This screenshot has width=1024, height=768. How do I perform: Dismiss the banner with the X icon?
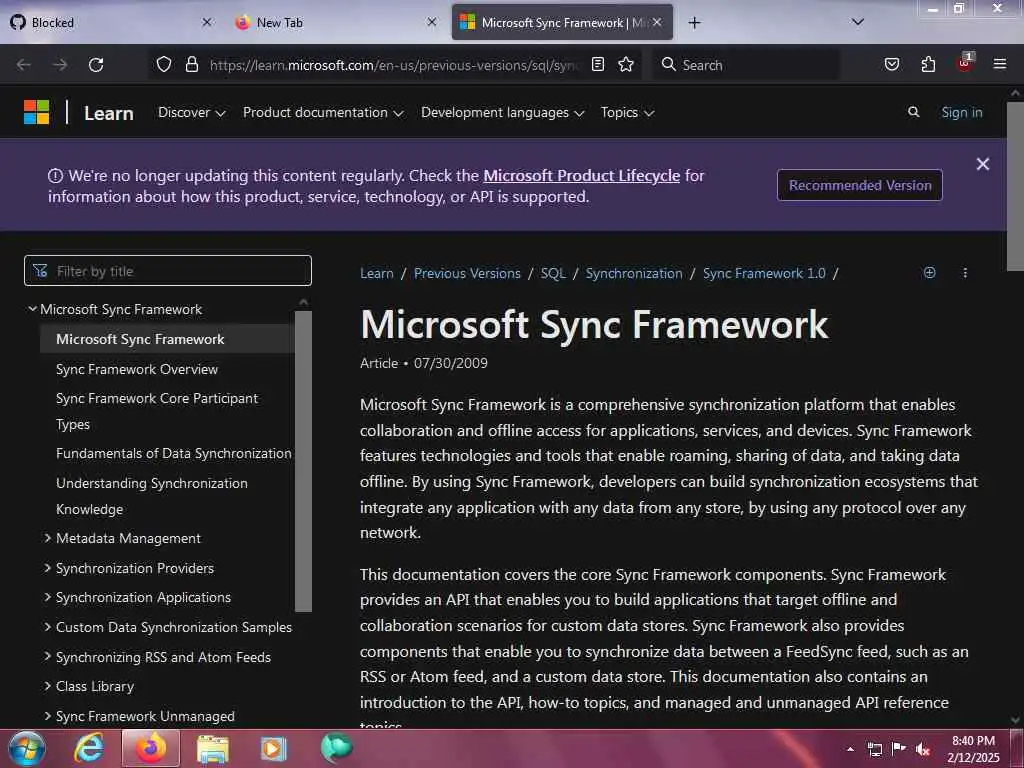(982, 164)
